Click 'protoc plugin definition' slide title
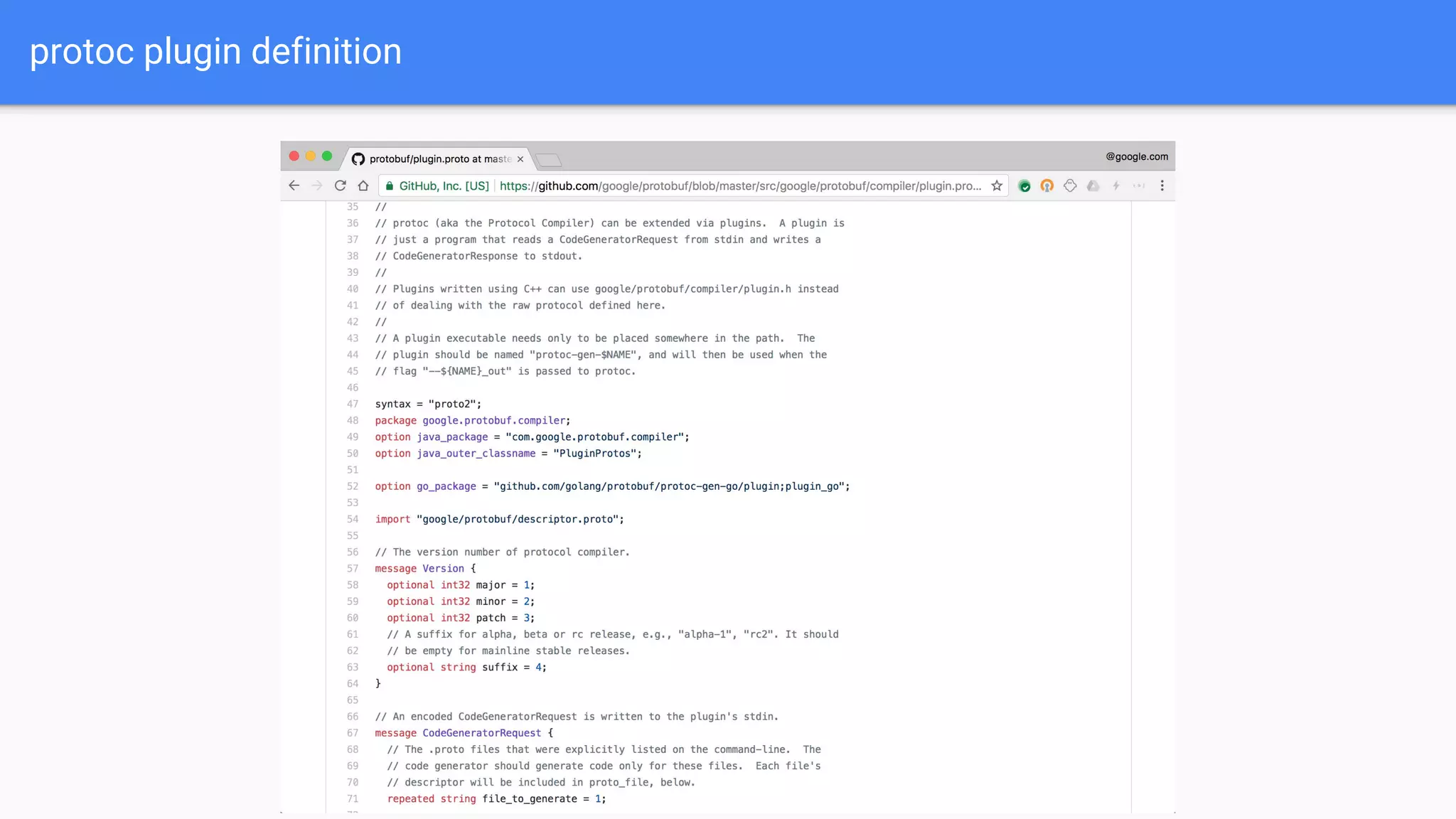This screenshot has height=819, width=1456. (x=215, y=51)
